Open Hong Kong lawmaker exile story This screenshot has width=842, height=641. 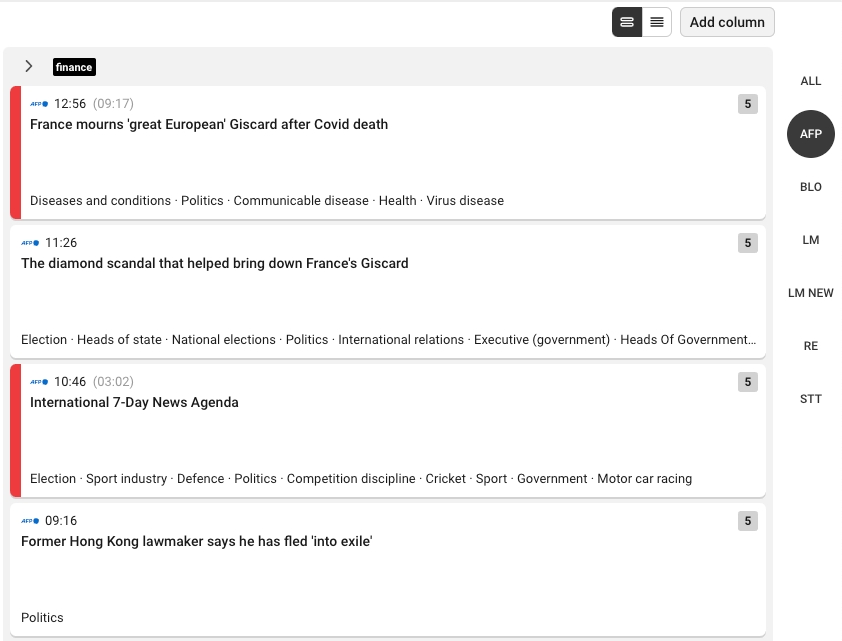pos(197,542)
